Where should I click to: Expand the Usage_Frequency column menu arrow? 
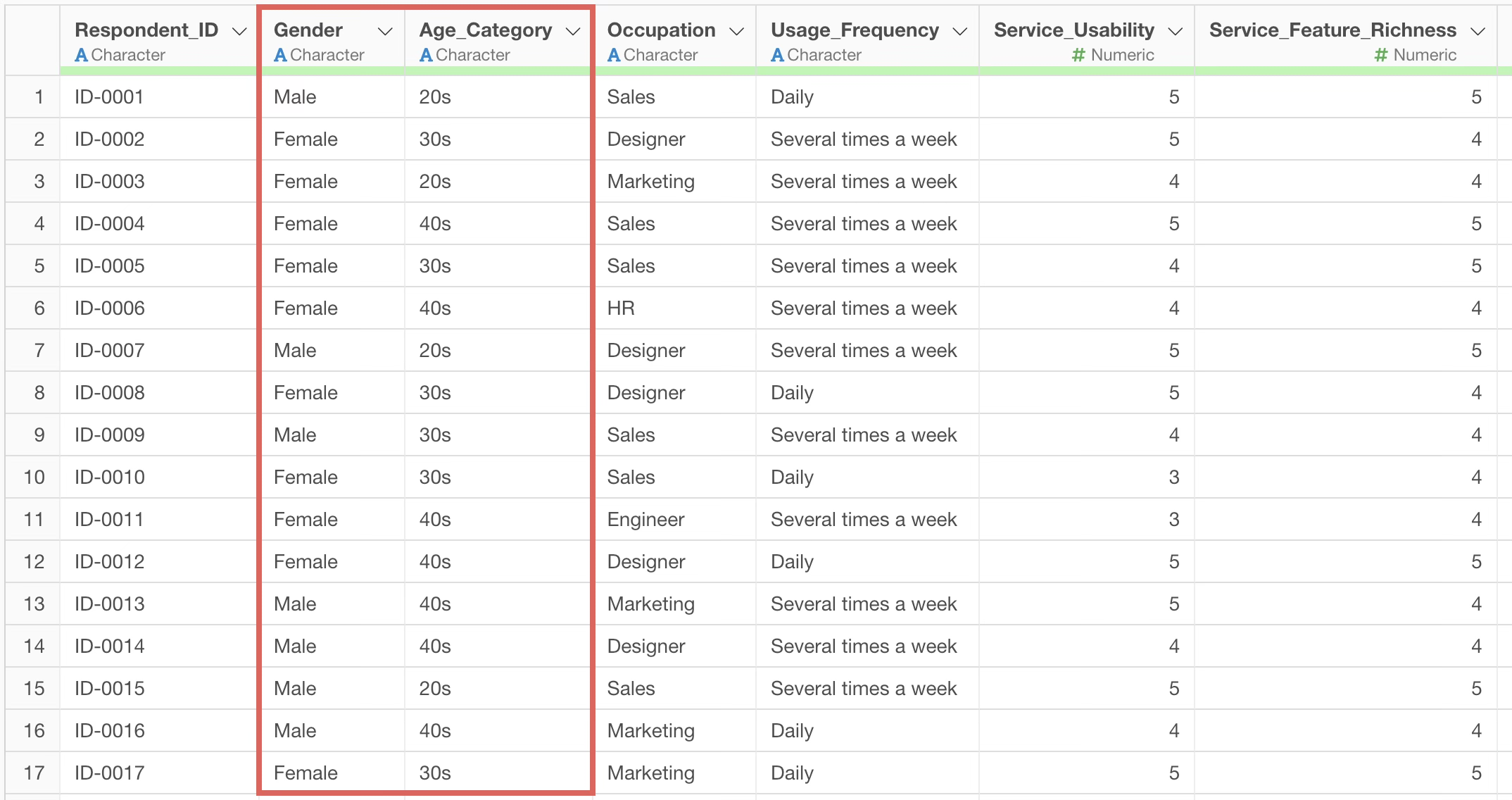tap(959, 32)
